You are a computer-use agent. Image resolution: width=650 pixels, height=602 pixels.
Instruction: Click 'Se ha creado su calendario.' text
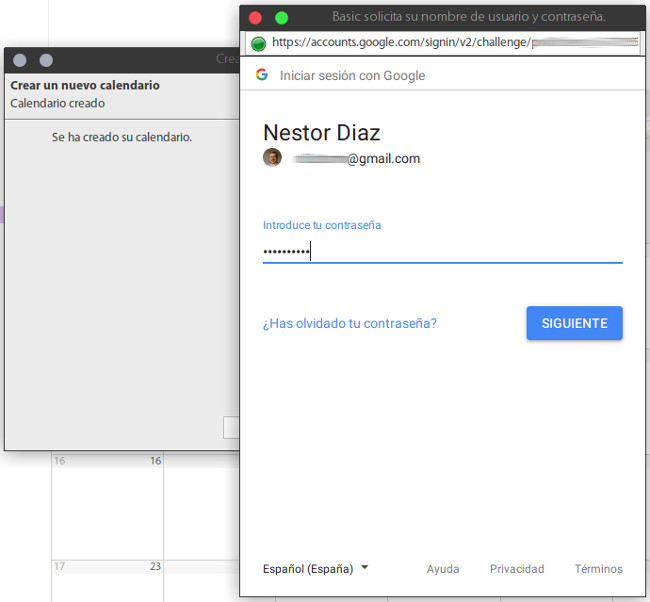[x=121, y=137]
